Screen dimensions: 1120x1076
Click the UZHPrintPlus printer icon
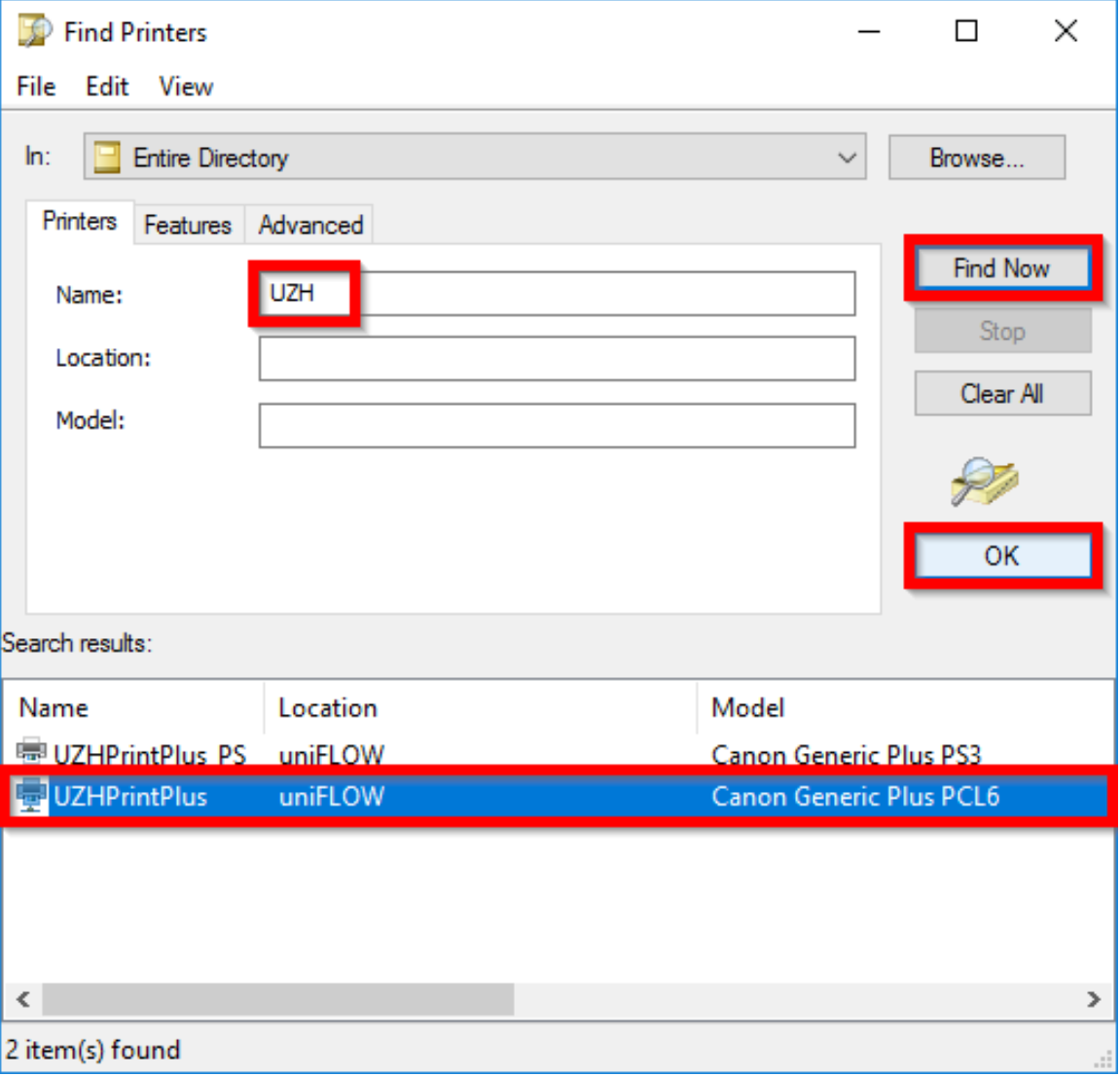31,796
